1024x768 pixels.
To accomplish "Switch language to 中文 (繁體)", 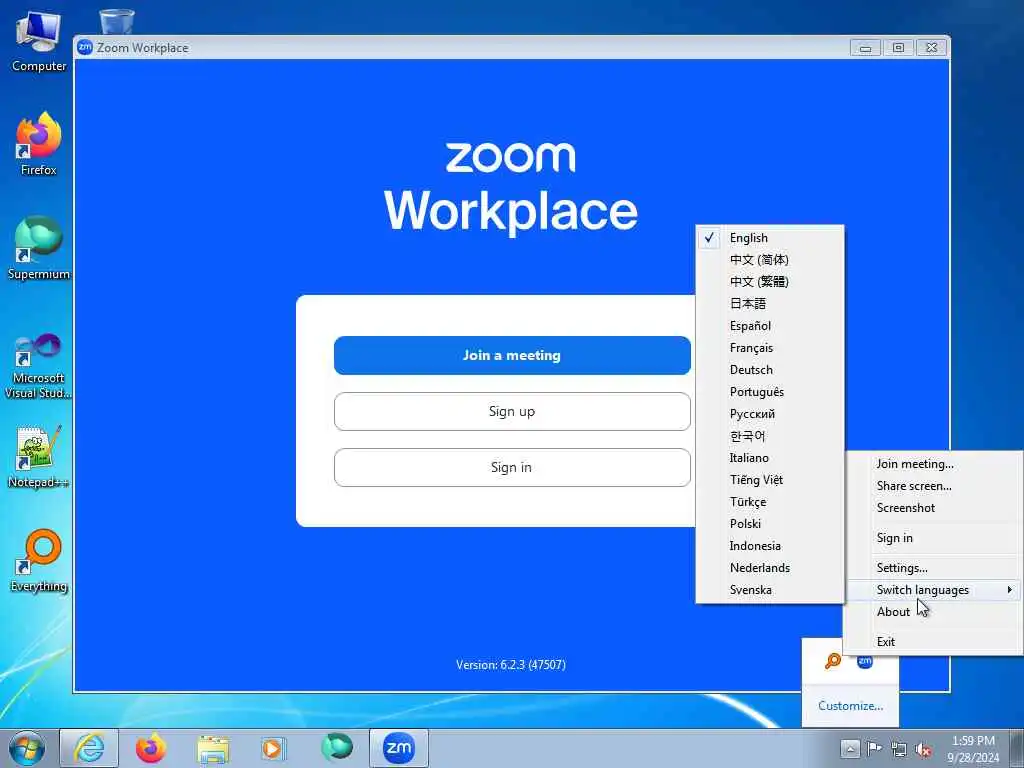I will 770,281.
